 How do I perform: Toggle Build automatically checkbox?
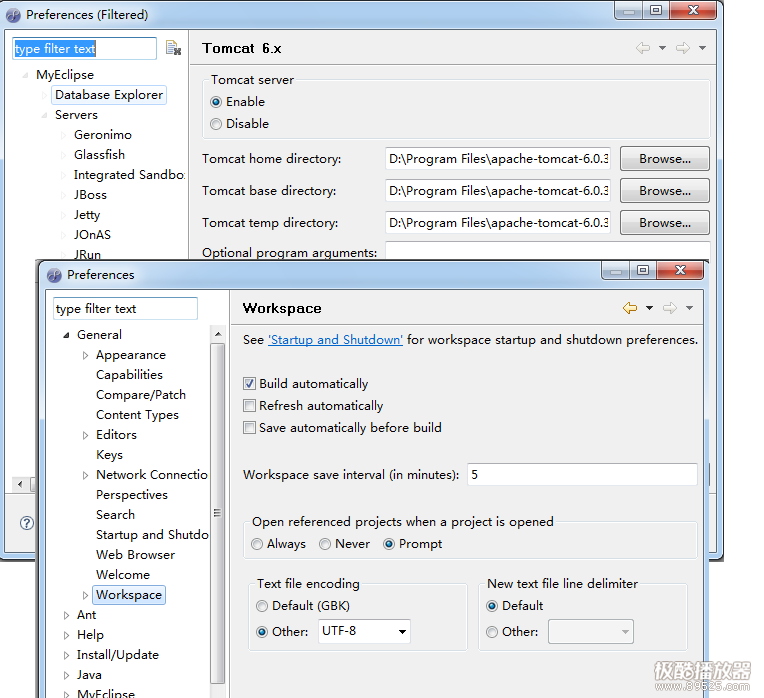[249, 384]
